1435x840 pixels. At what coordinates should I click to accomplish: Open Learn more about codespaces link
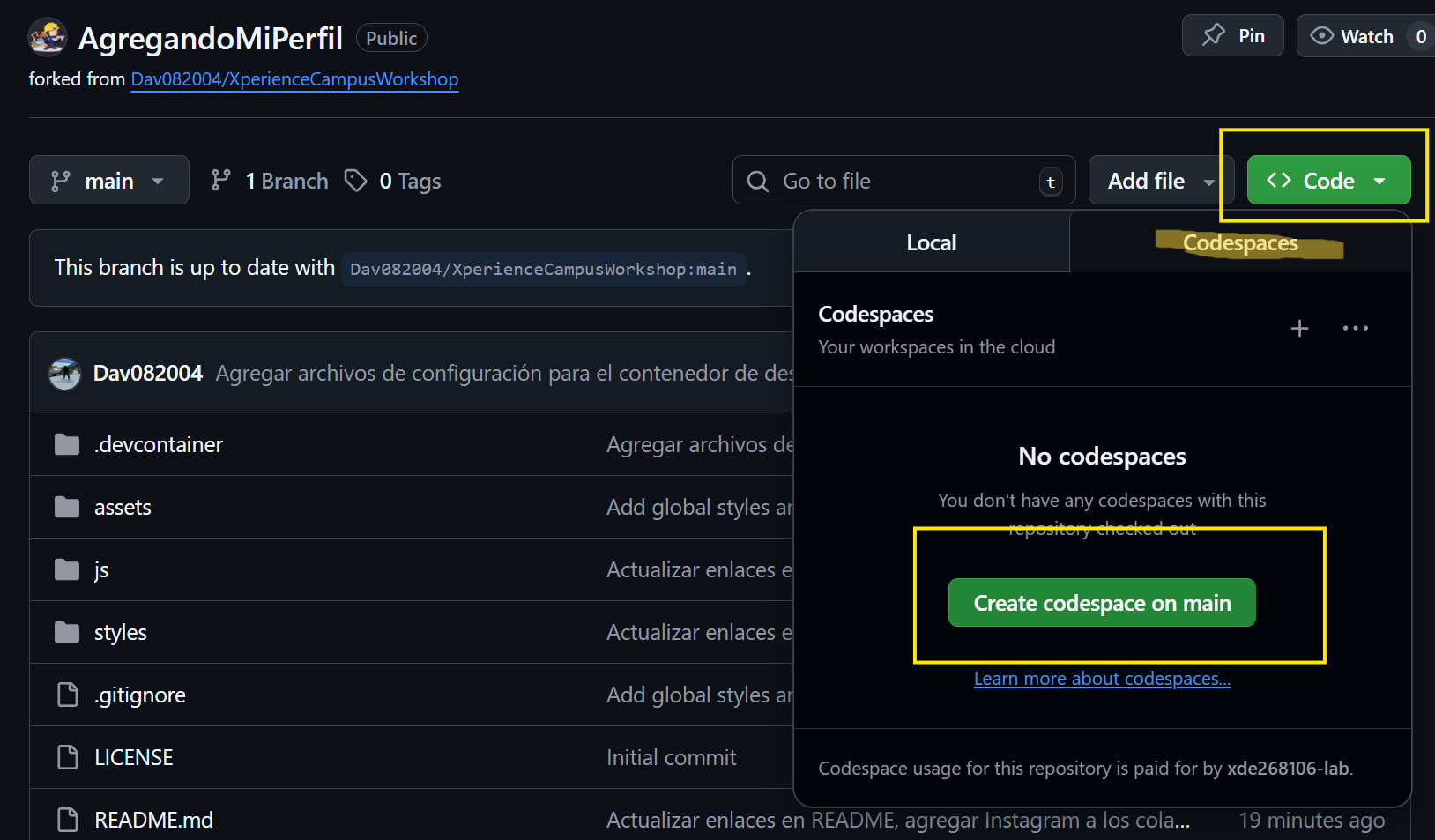tap(1101, 678)
